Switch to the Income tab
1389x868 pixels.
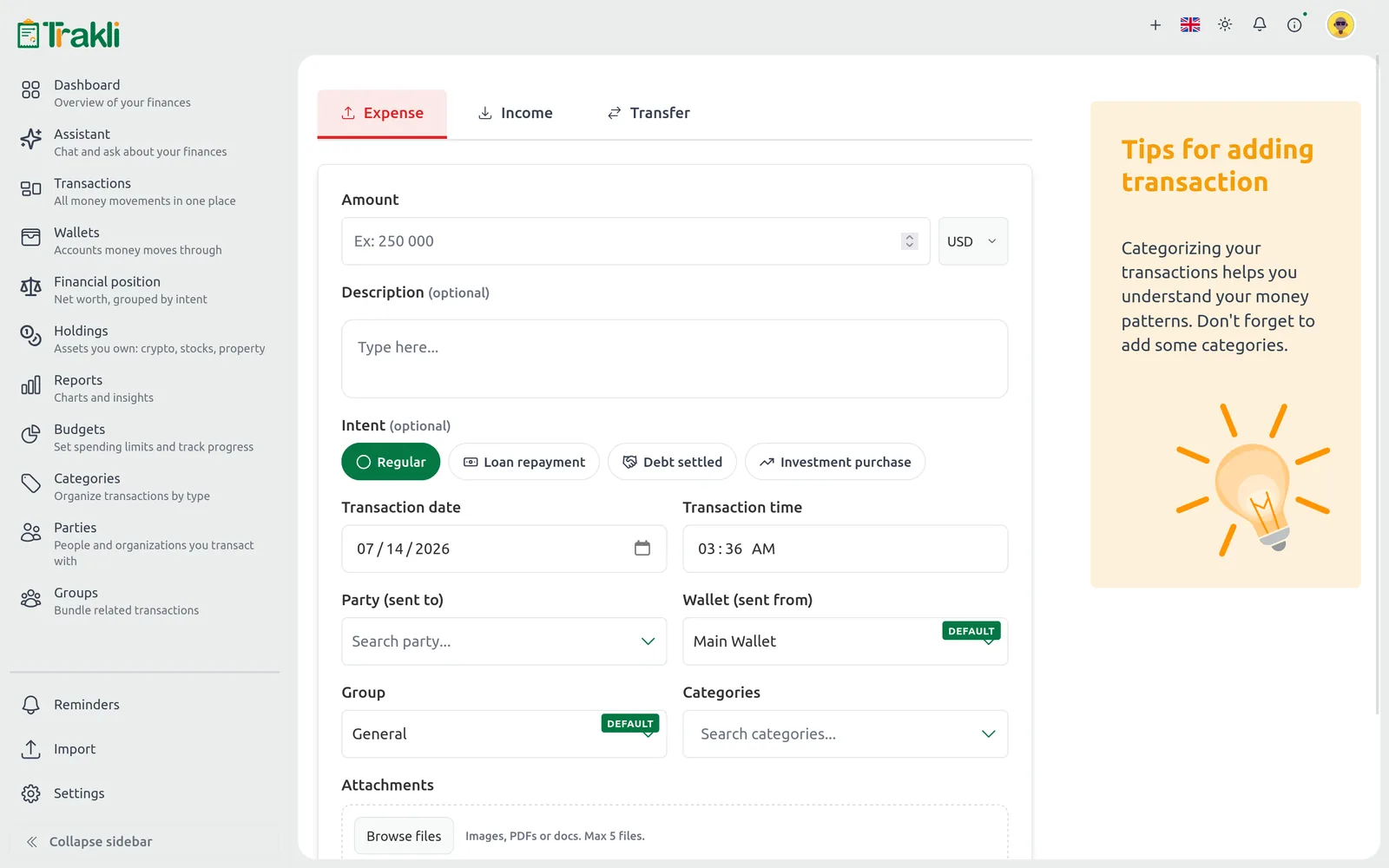tap(516, 114)
